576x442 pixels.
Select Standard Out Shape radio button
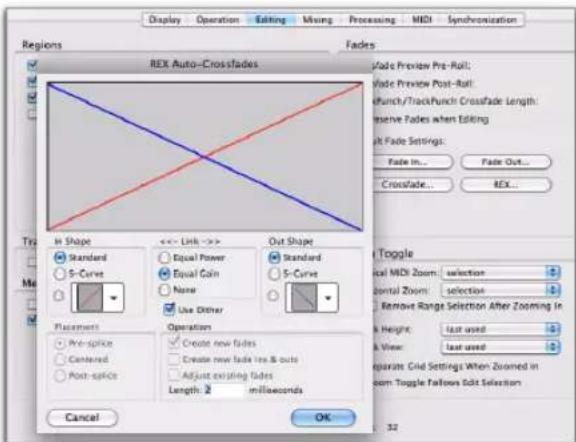click(x=274, y=258)
